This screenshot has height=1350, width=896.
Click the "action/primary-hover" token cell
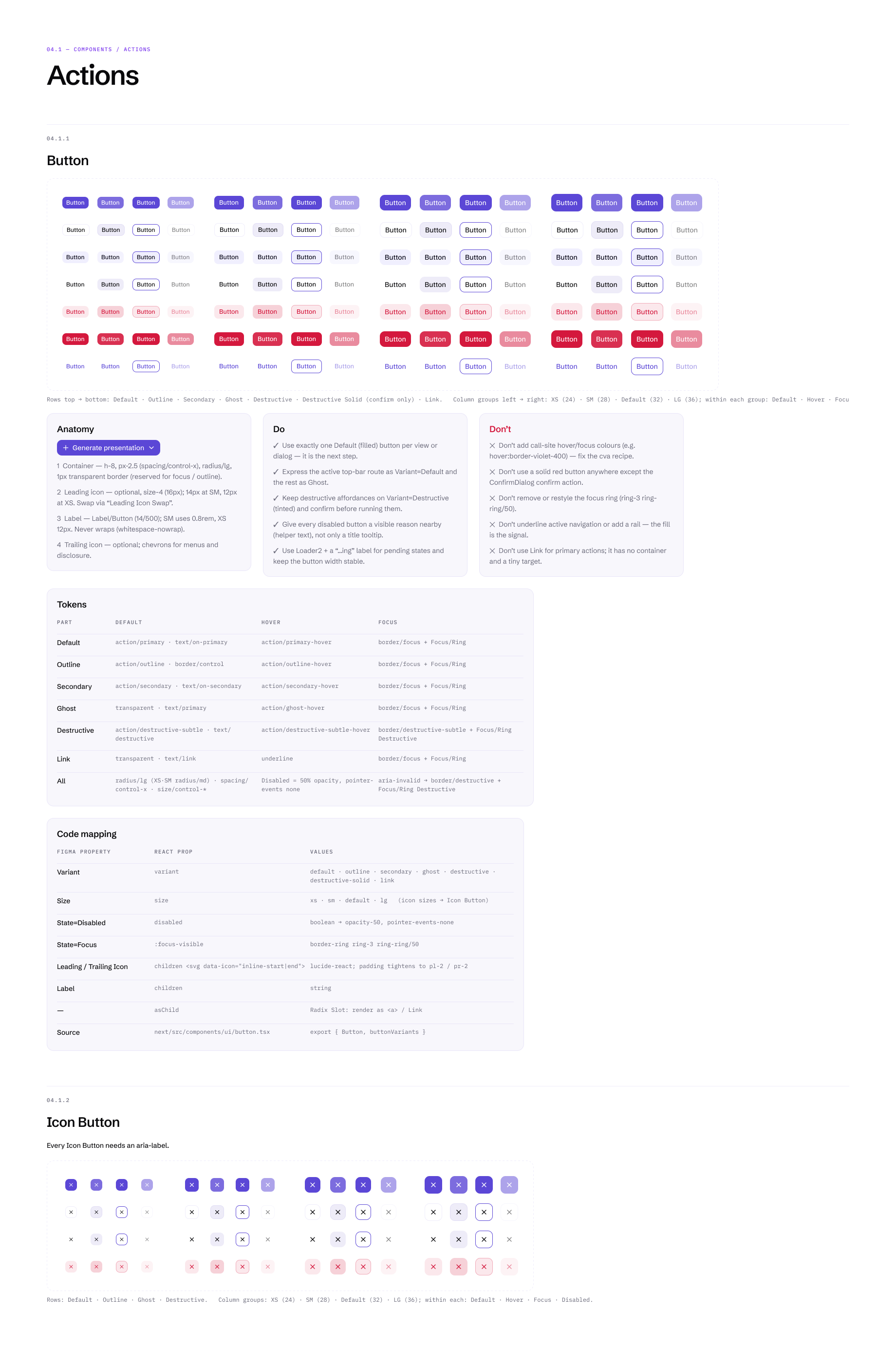[x=296, y=642]
